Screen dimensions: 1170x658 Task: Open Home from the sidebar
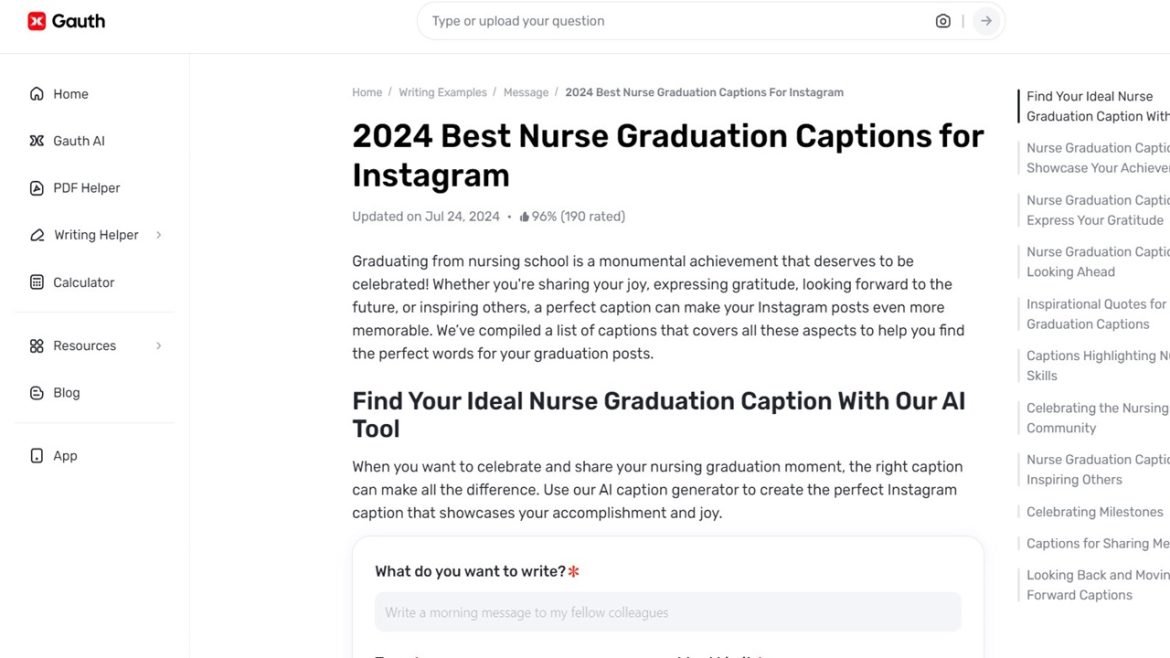pyautogui.click(x=70, y=94)
